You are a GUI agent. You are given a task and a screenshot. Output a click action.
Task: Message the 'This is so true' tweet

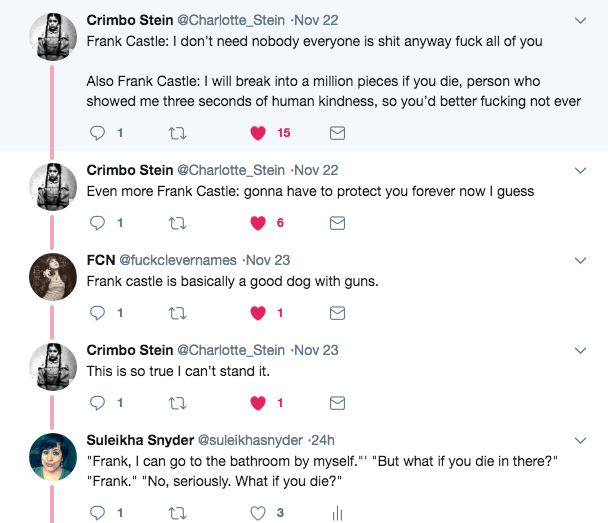click(337, 403)
